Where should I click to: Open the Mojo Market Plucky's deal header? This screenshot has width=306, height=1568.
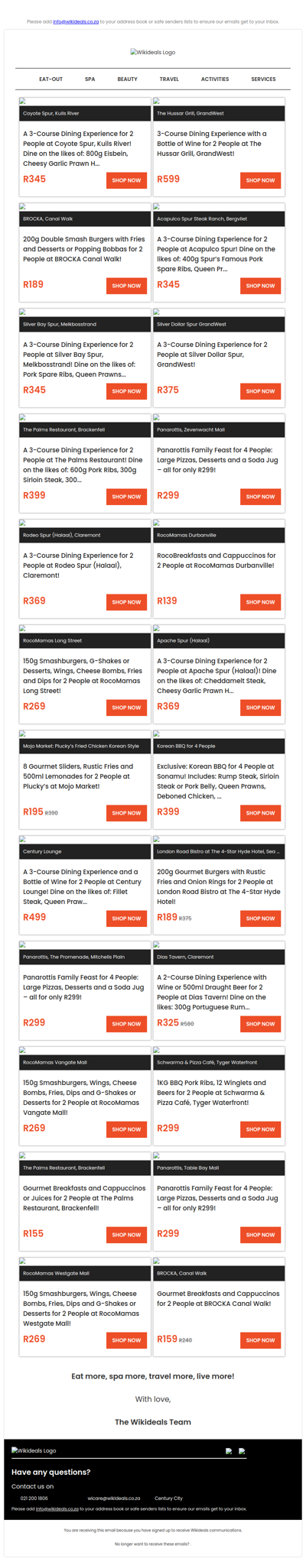(x=85, y=746)
